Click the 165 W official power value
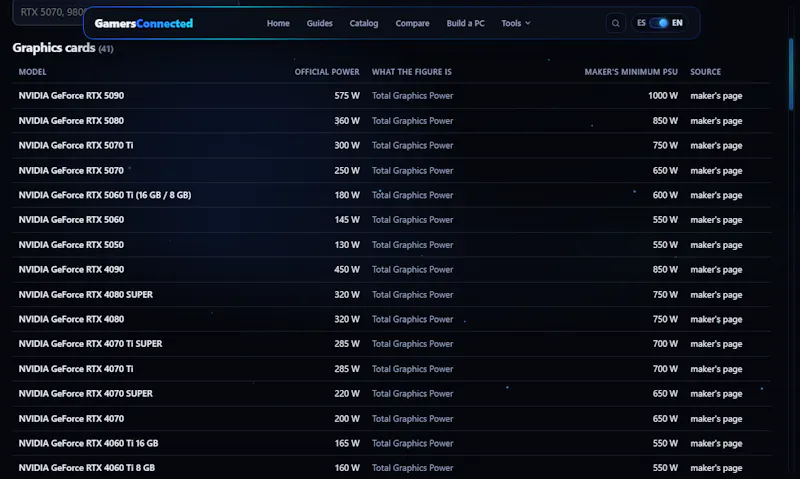Screen dimensions: 800x479 (x=347, y=443)
